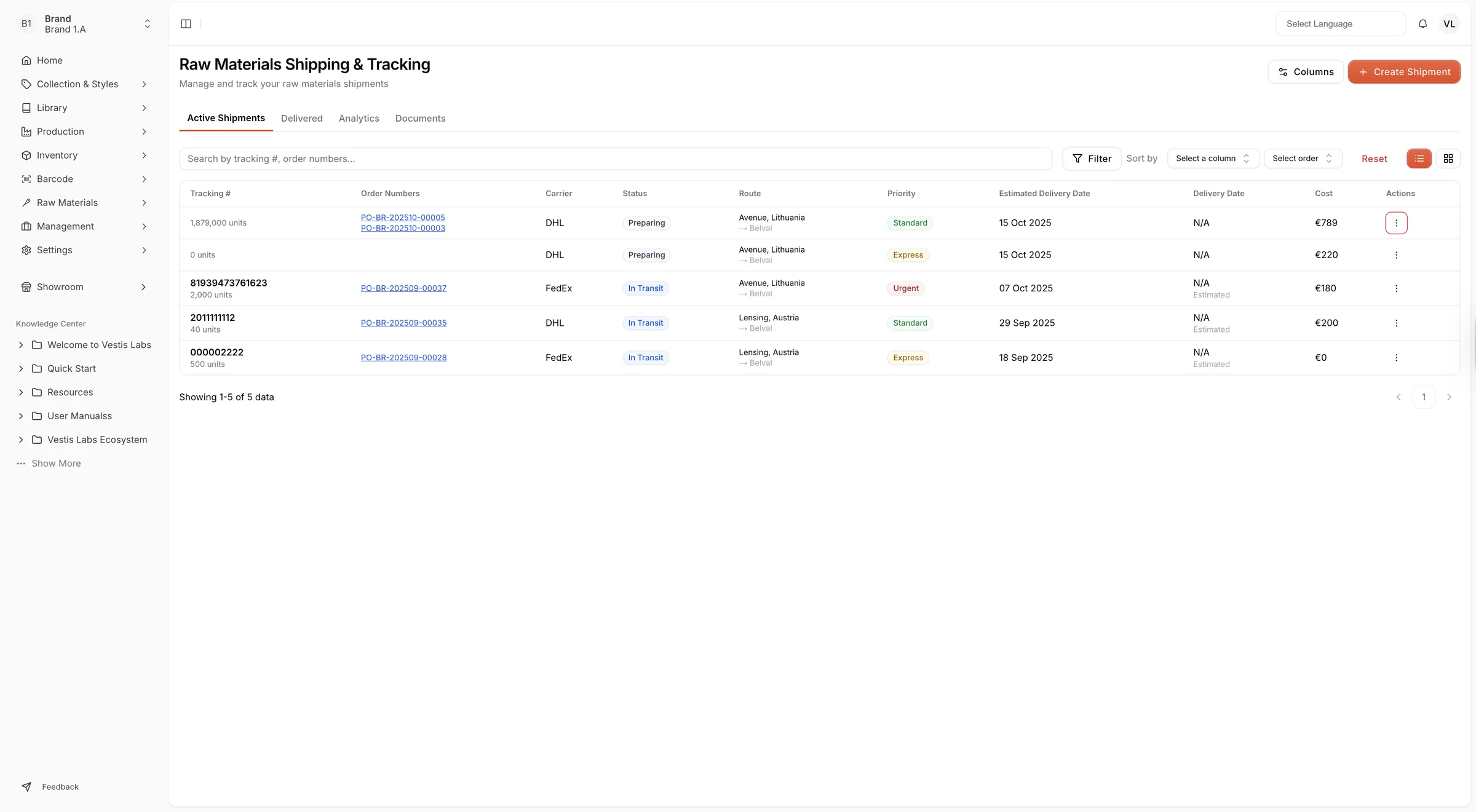Switch to list view layout
This screenshot has width=1476, height=812.
[1419, 159]
